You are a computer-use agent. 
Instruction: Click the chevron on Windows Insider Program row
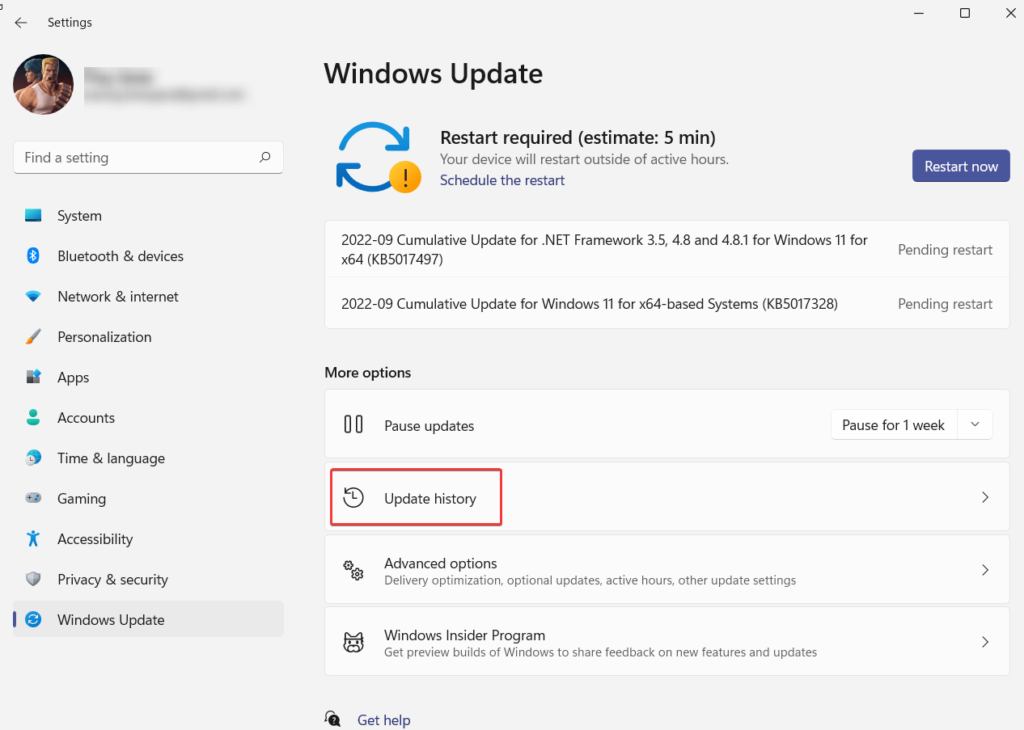point(985,642)
